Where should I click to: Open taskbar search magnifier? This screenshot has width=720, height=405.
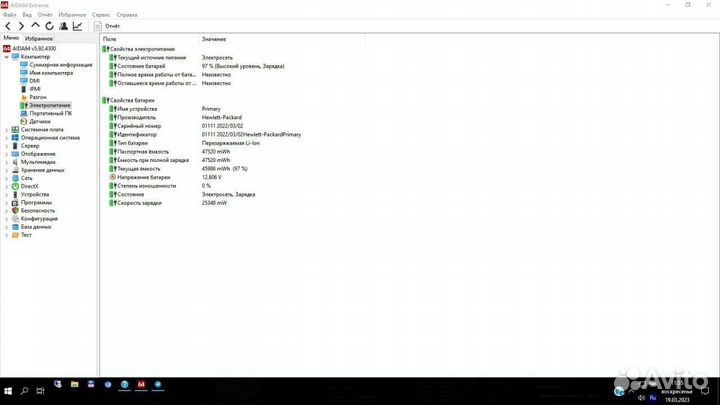(x=24, y=391)
